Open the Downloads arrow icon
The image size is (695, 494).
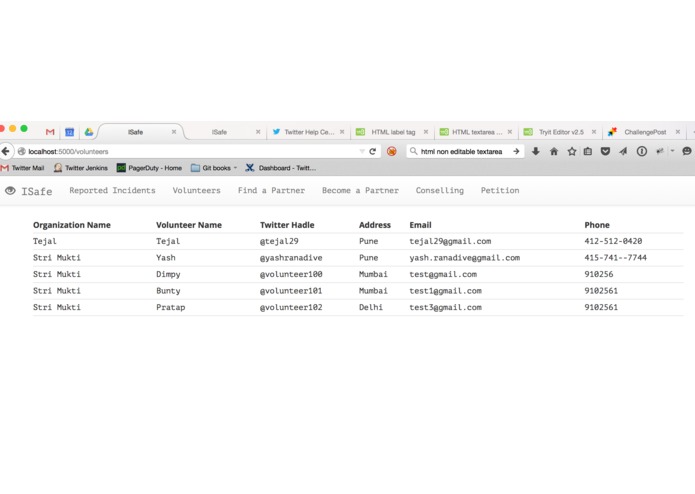pos(536,151)
